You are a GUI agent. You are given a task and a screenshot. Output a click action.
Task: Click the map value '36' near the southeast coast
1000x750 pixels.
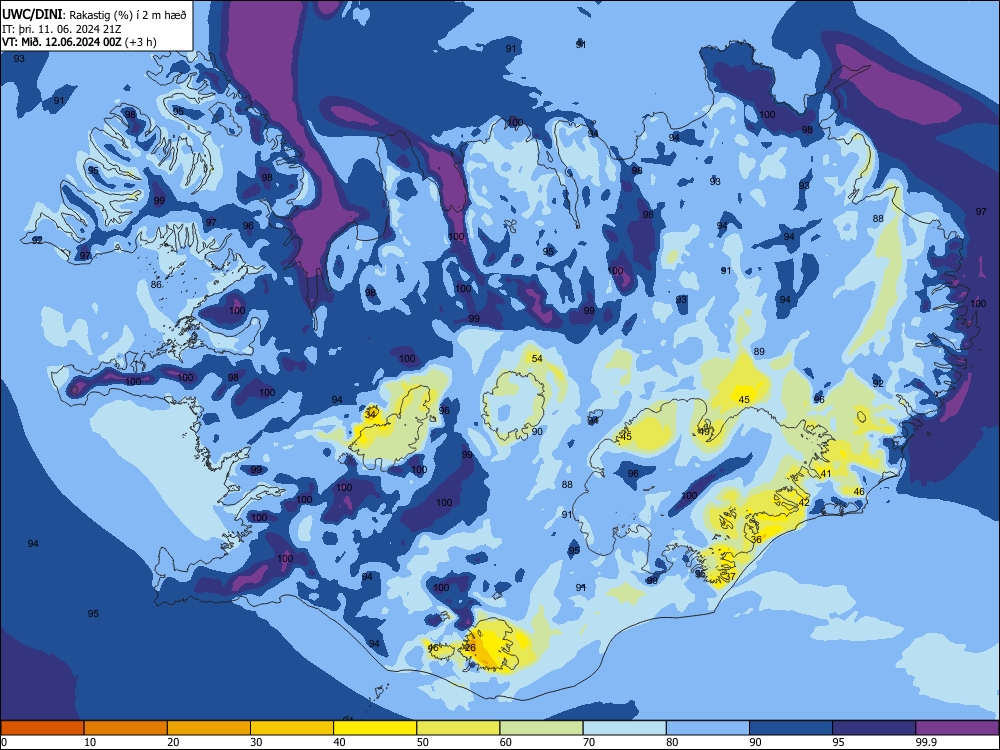[756, 539]
